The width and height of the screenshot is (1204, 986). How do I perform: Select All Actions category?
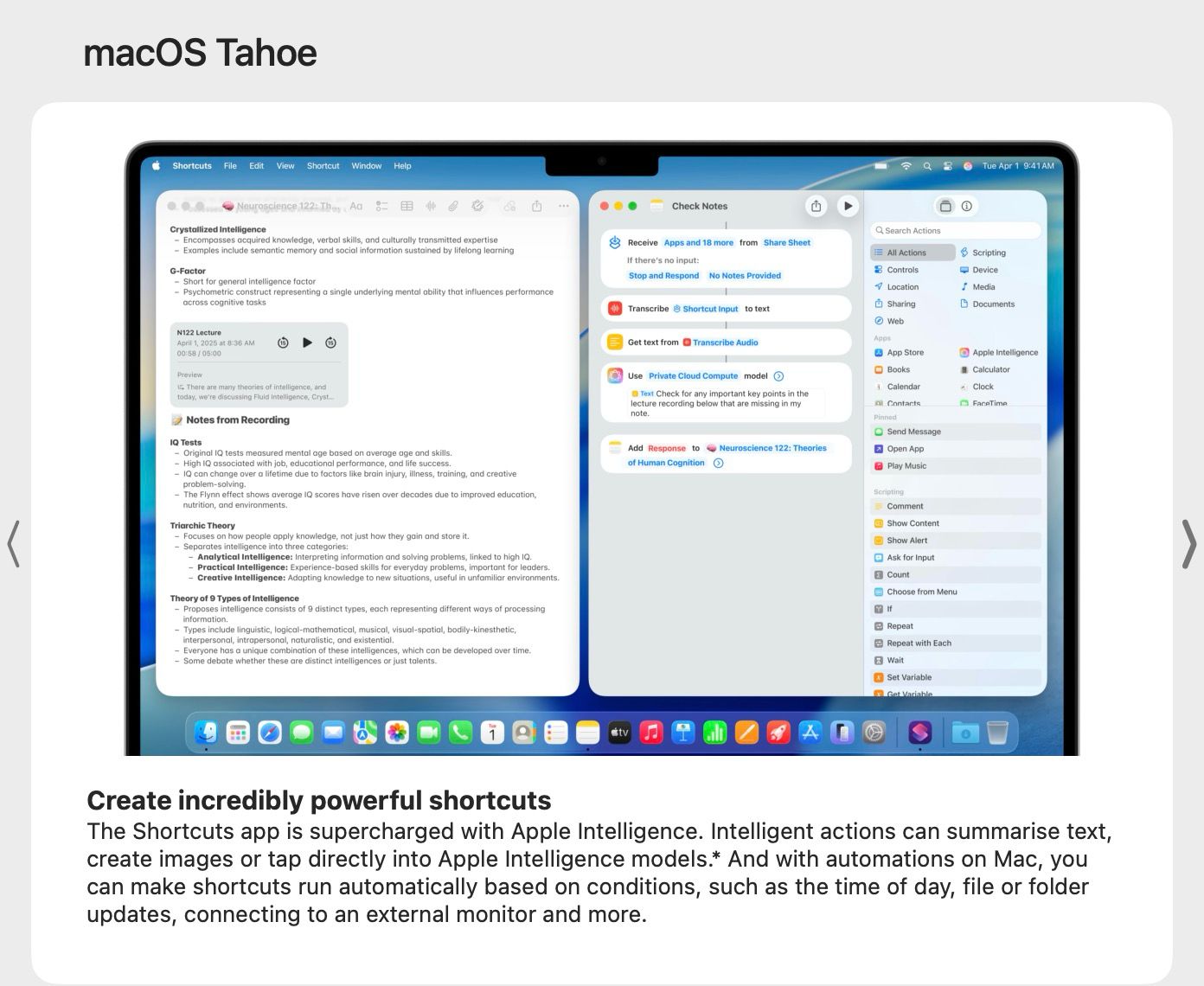coord(906,253)
